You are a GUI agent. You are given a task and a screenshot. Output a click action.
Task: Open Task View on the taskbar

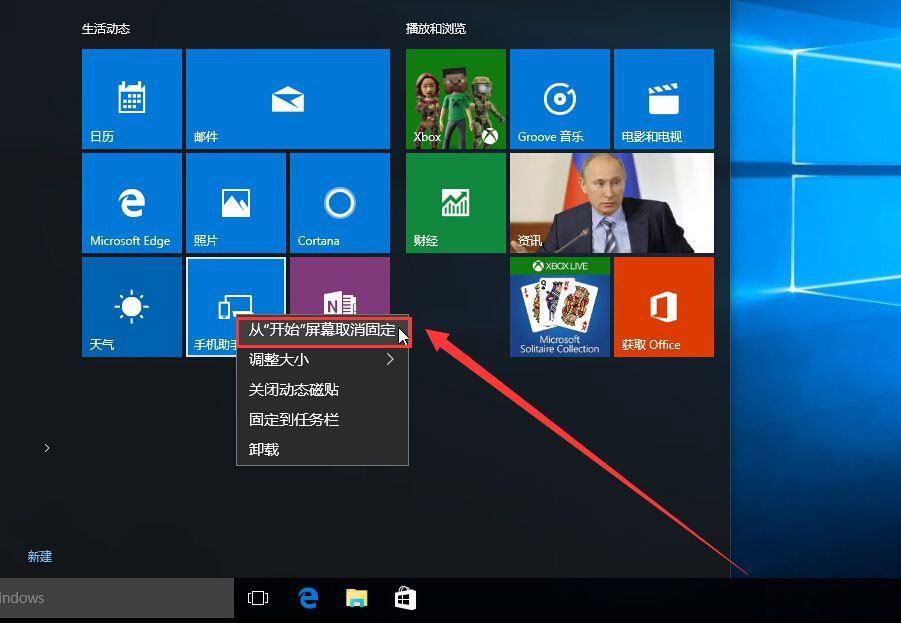pos(258,598)
